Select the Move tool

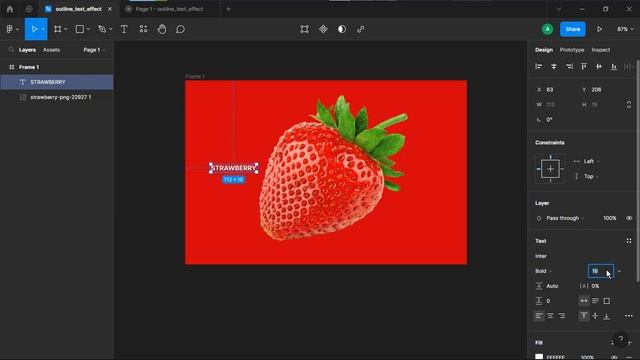click(33, 29)
